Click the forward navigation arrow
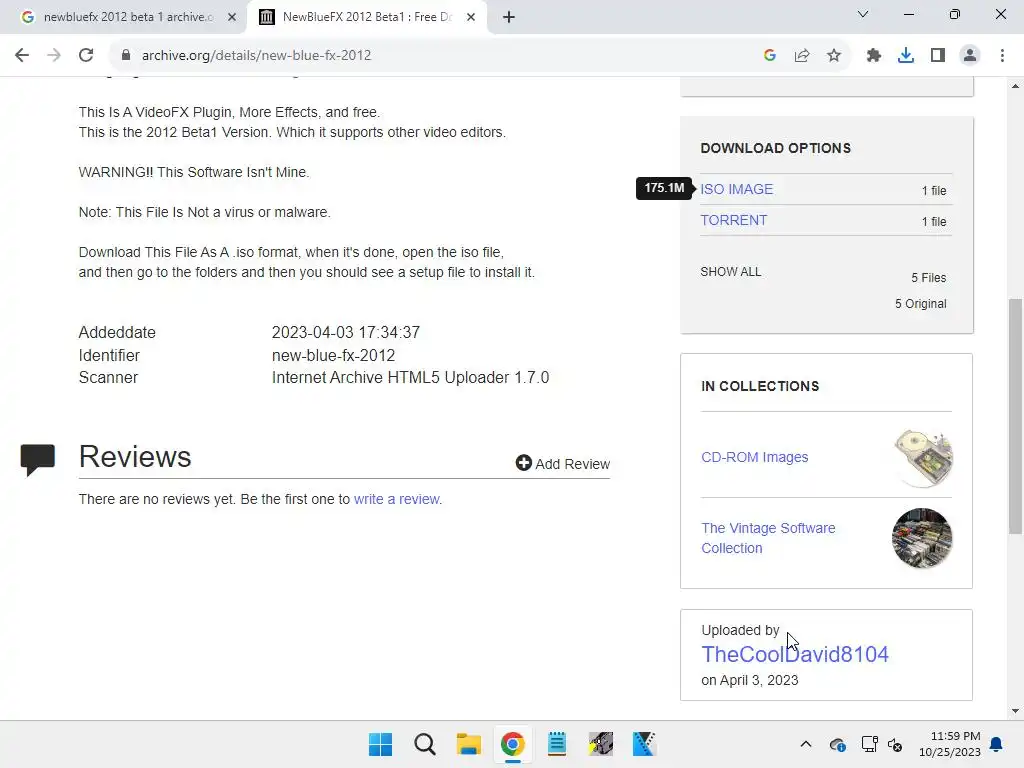1024x768 pixels. tap(54, 56)
